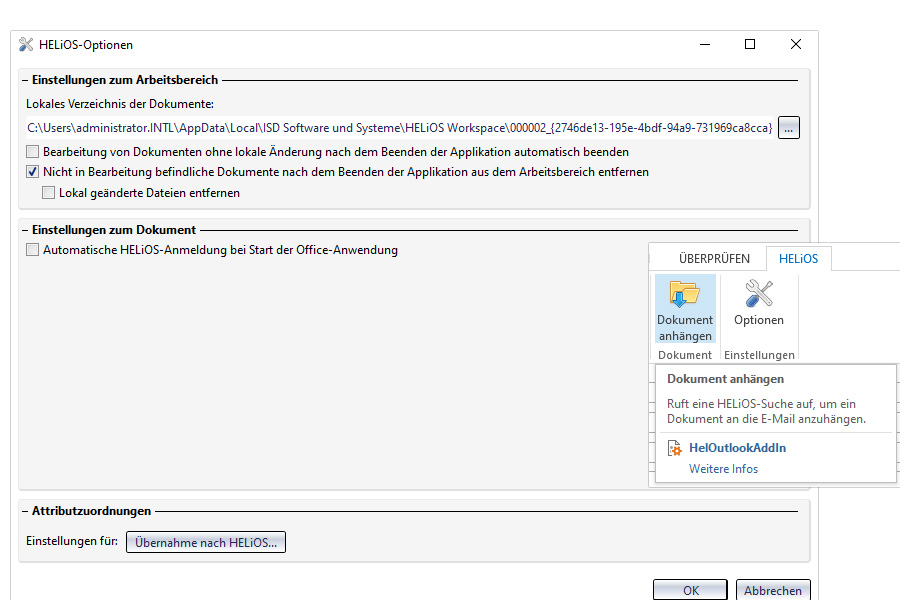Follow the 'Weitere Infos' link

click(723, 469)
